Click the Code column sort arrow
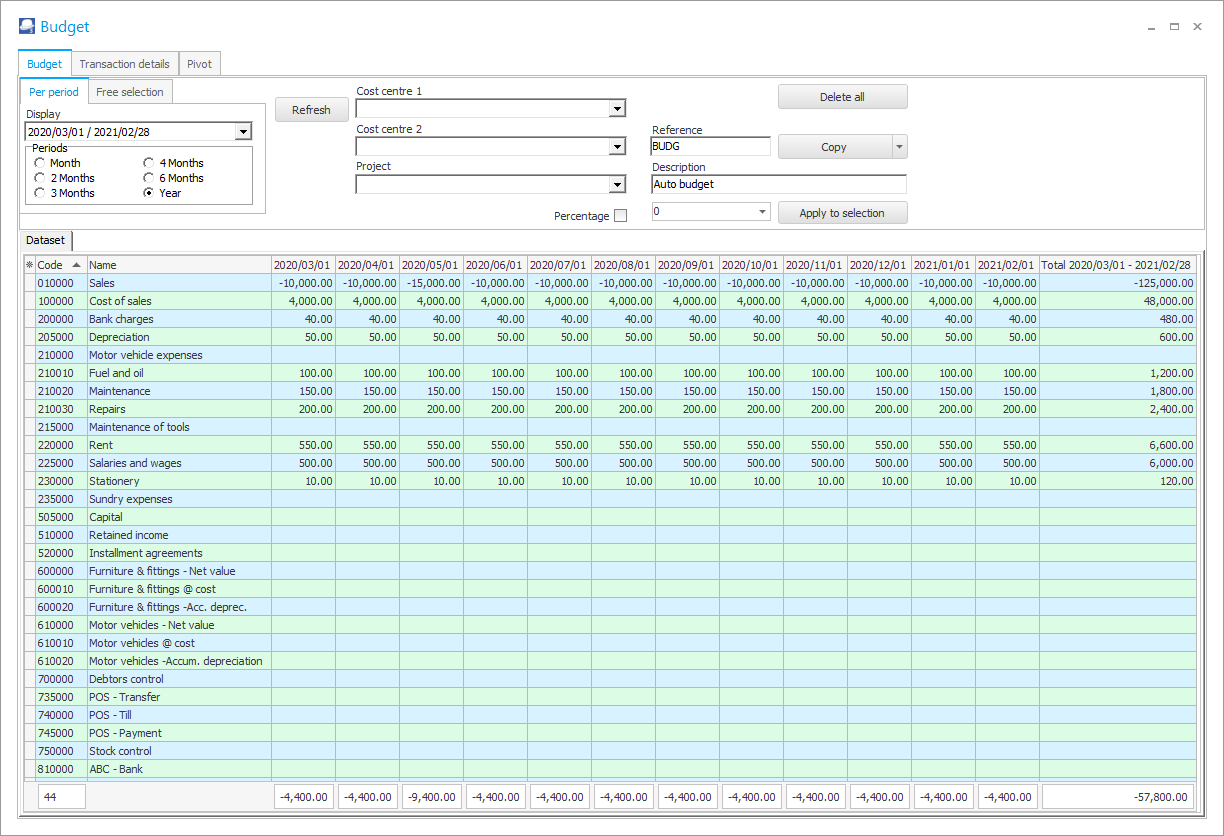Screen dimensions: 1224x836 [x=76, y=265]
